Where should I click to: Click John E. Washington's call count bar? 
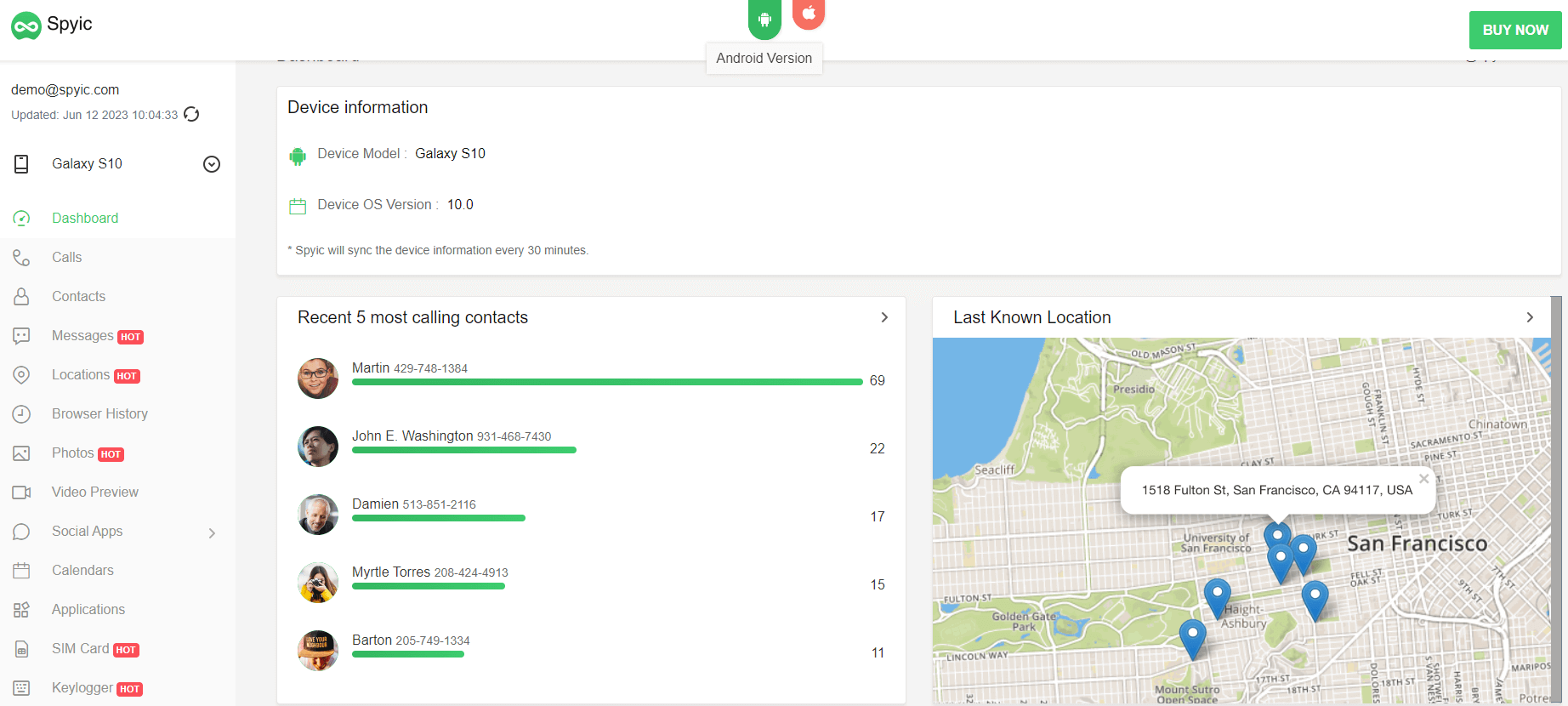click(x=464, y=450)
